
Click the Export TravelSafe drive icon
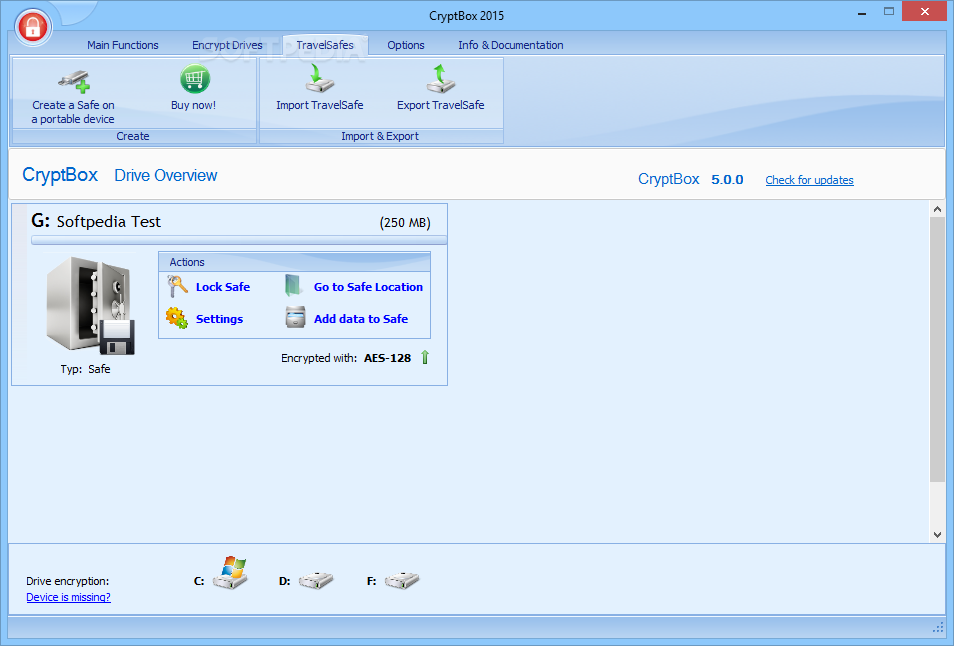tap(441, 78)
